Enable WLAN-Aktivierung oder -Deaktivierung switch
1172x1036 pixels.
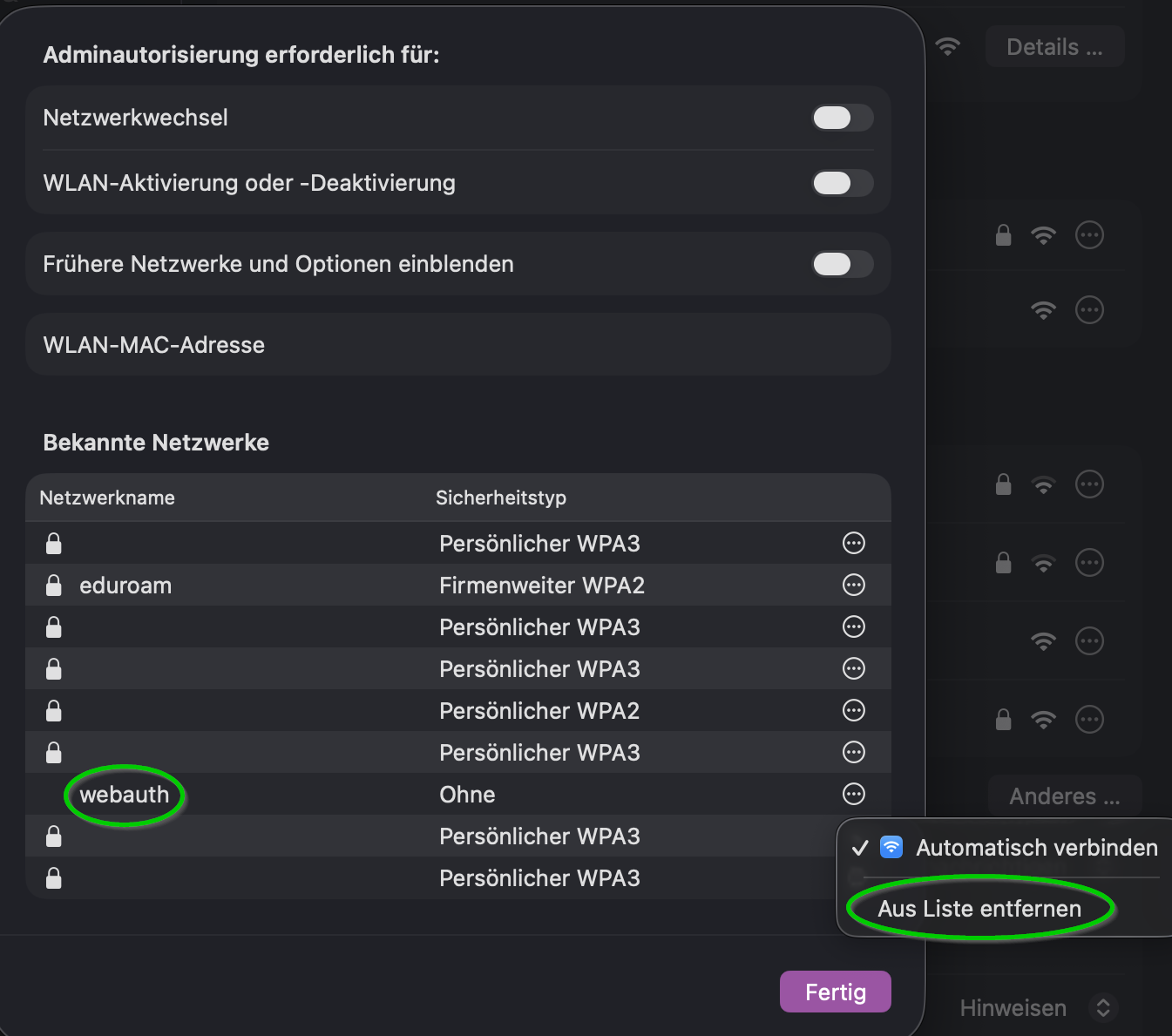point(842,183)
